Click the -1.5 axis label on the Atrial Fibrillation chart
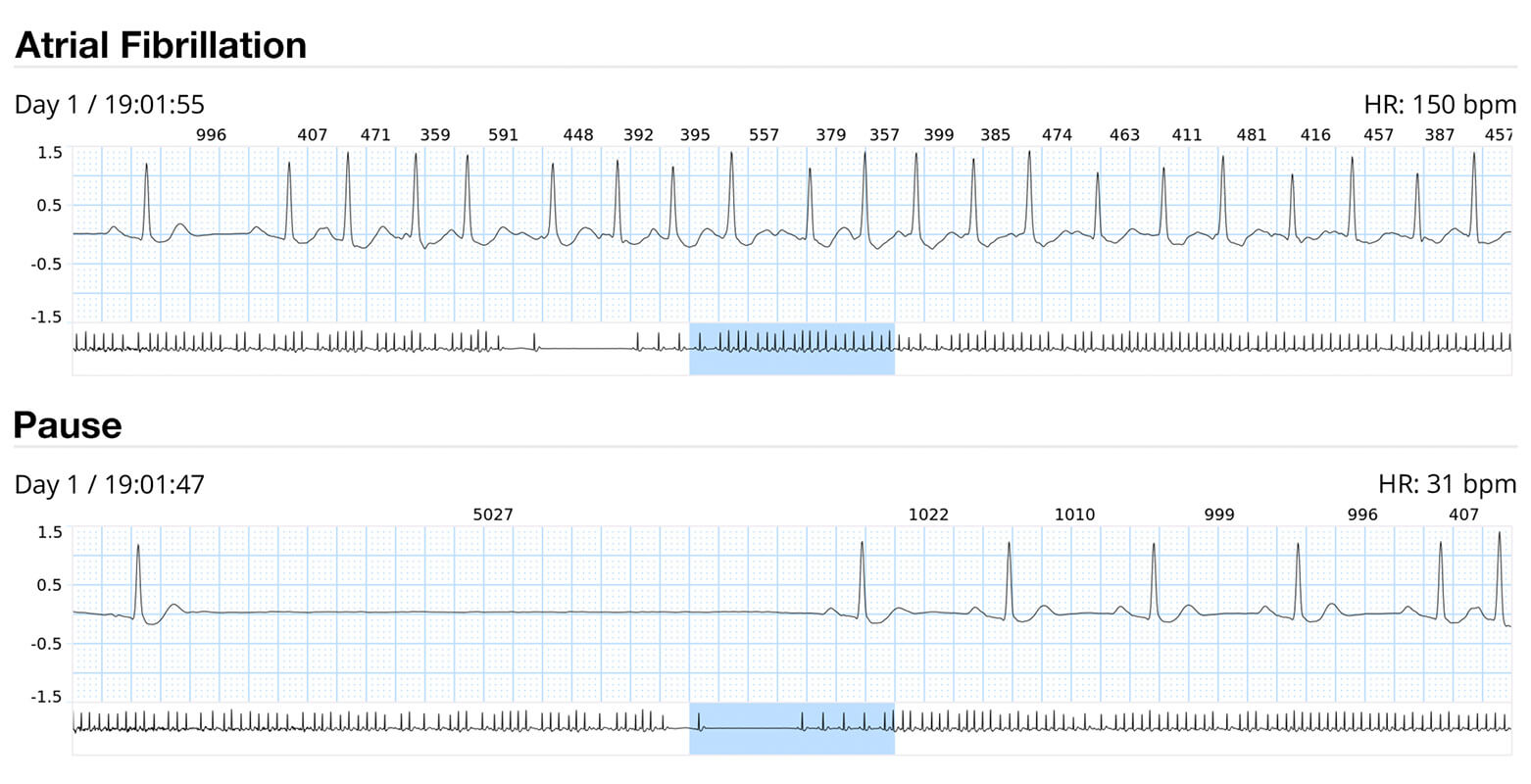Image resolution: width=1531 pixels, height=784 pixels. 47,318
